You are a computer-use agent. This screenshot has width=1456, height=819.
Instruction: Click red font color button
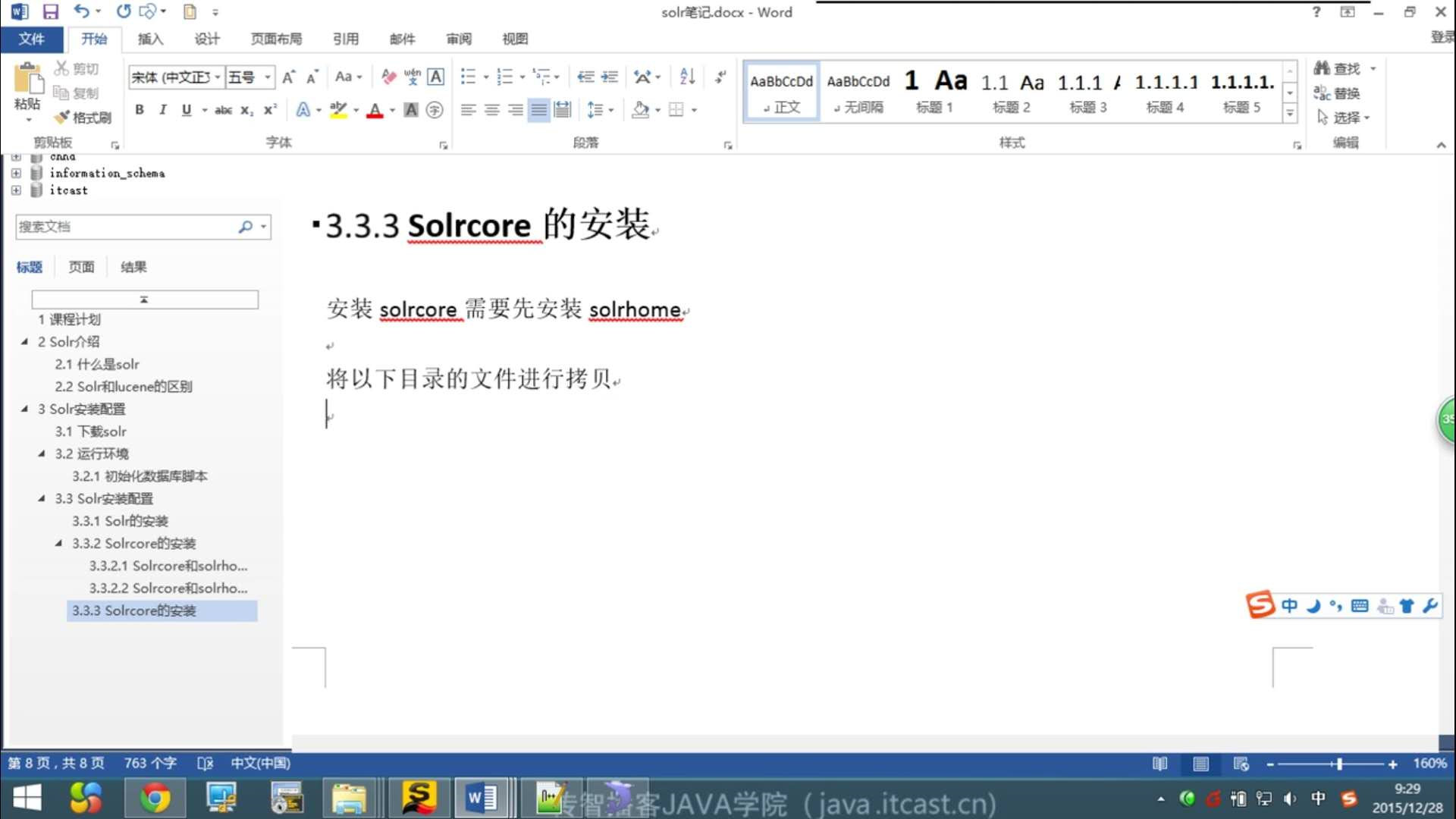(x=375, y=111)
